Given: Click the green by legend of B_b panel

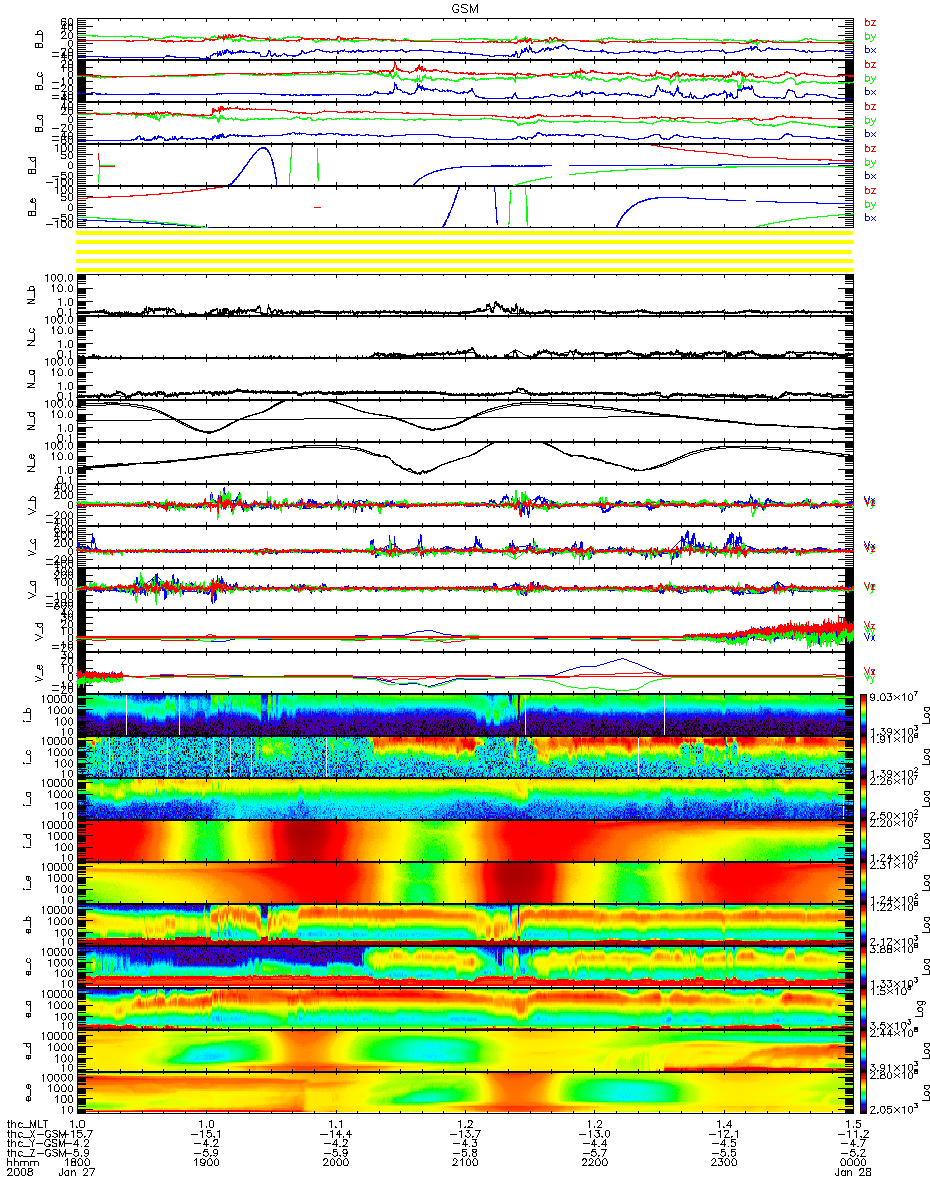Looking at the screenshot, I should click(869, 36).
